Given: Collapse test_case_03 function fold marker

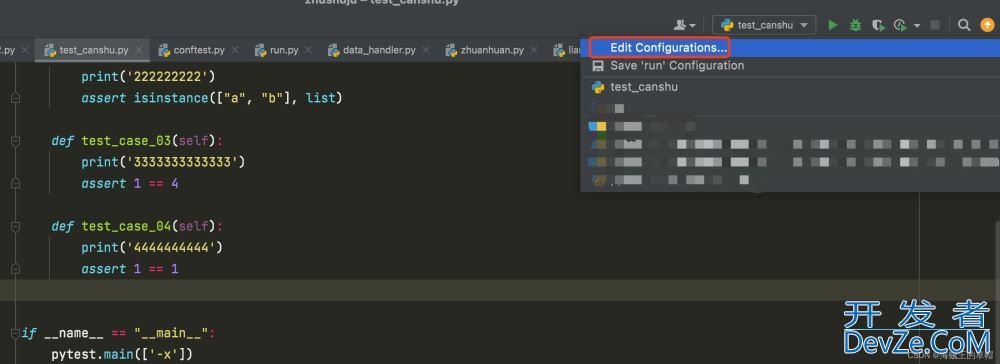Looking at the screenshot, I should pos(15,141).
